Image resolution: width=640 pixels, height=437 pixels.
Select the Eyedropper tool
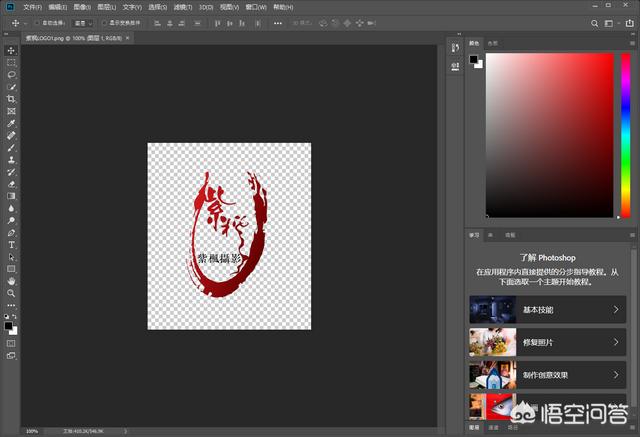click(x=11, y=123)
